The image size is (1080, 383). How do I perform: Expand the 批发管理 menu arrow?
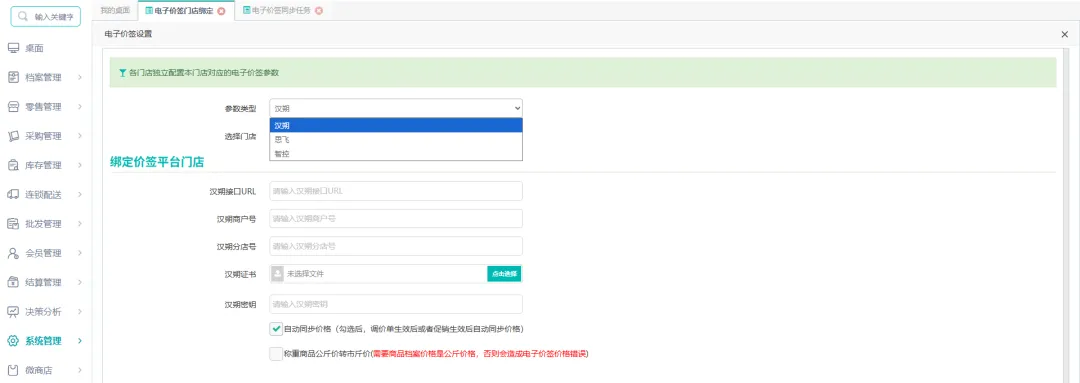pyautogui.click(x=80, y=224)
